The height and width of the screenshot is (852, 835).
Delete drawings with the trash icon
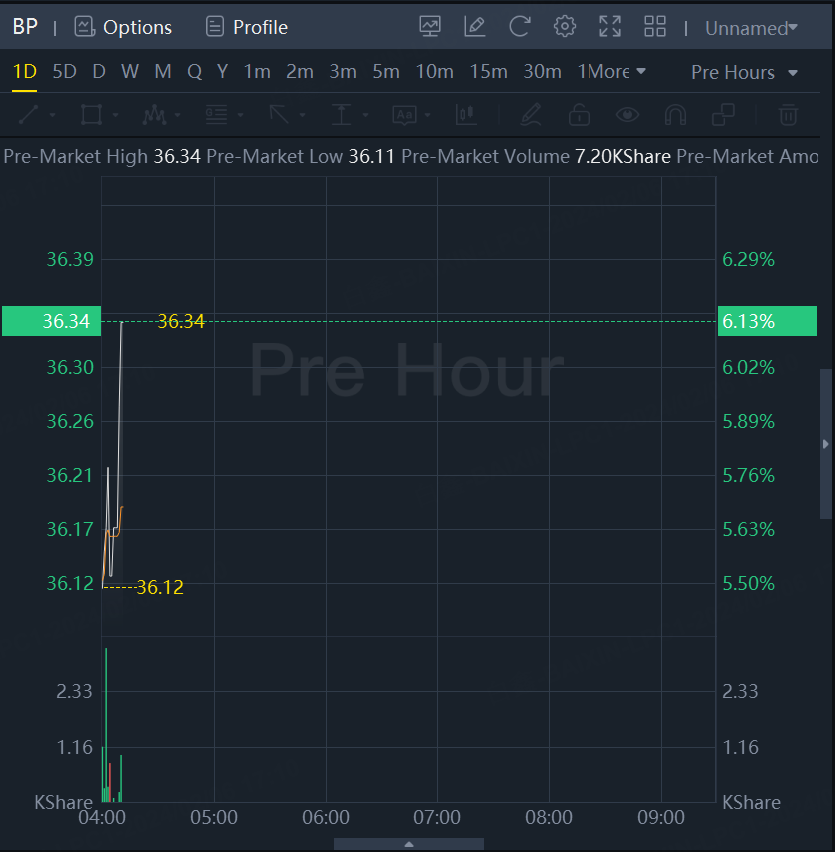788,115
